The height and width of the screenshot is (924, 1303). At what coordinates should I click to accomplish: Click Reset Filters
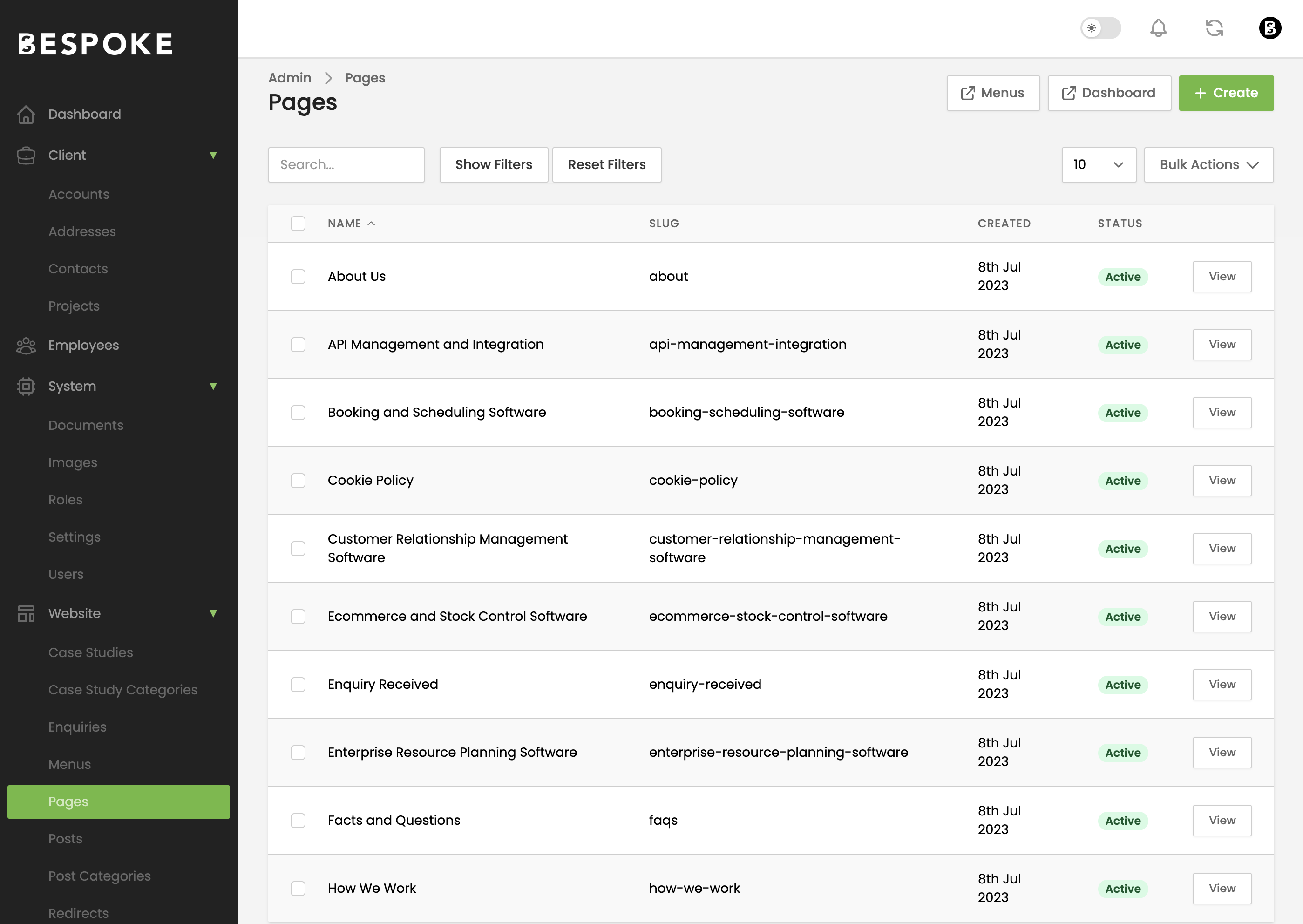click(607, 165)
